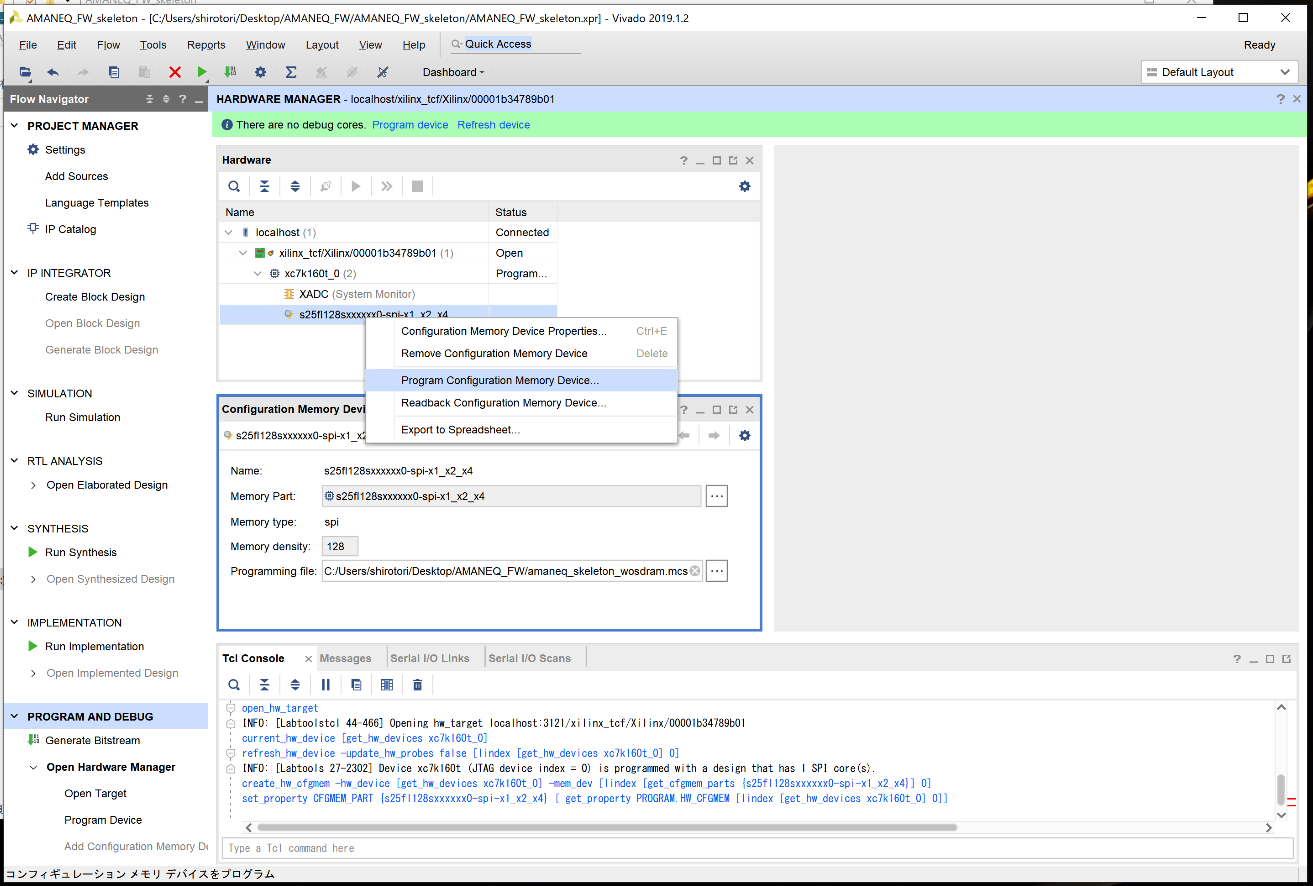Collapse the localhost tree node

coord(229,233)
